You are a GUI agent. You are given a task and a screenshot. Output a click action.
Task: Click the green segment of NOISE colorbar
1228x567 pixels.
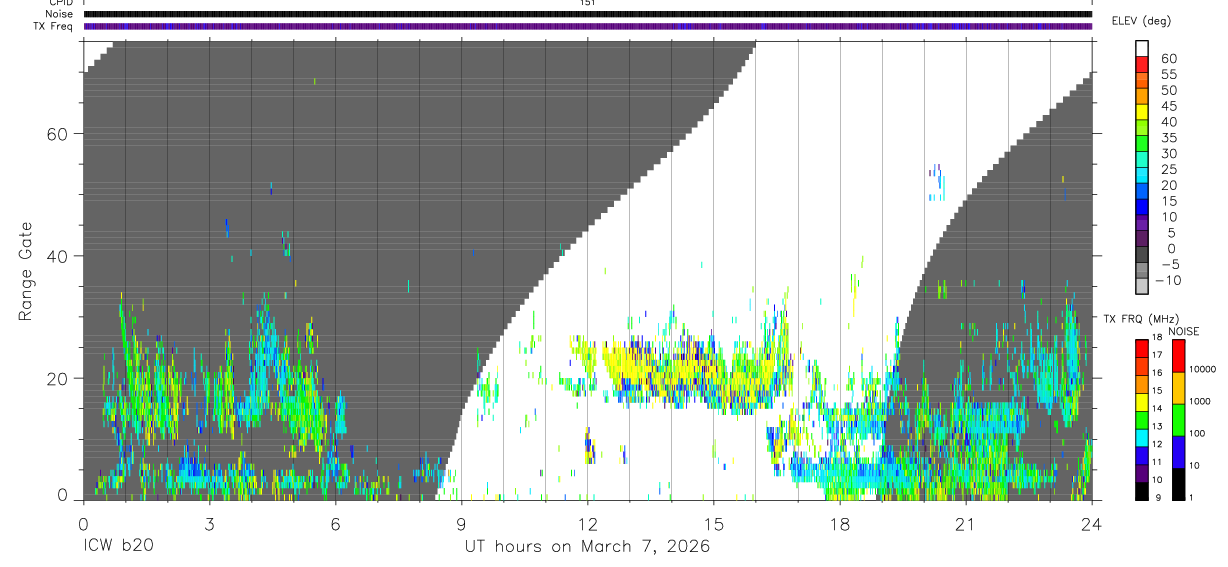pyautogui.click(x=1178, y=418)
